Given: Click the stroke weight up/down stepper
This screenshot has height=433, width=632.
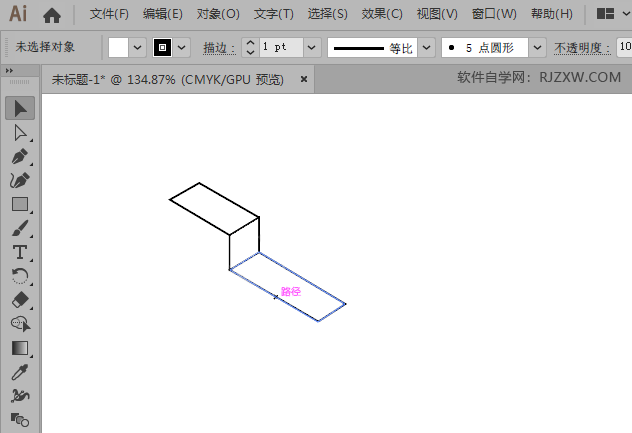Looking at the screenshot, I should click(x=250, y=48).
